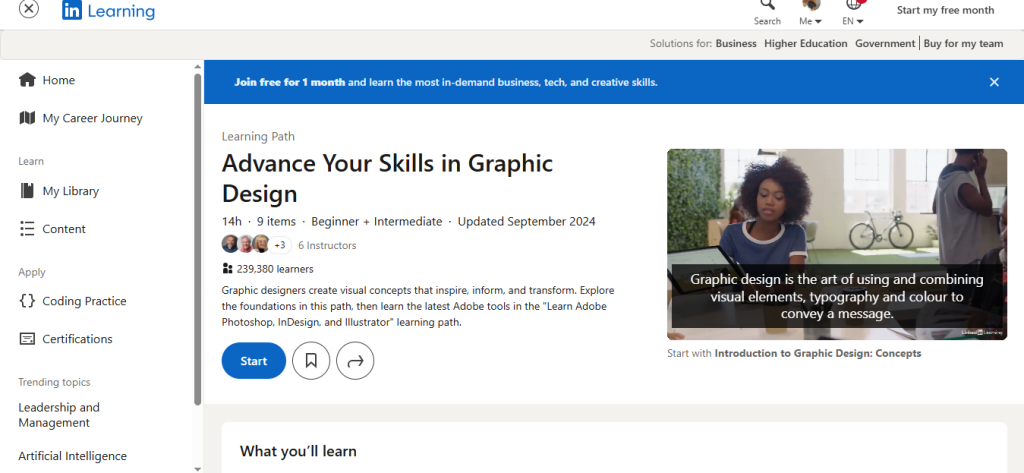The image size is (1024, 473).
Task: Click the Certifications certificate icon
Action: pos(27,338)
